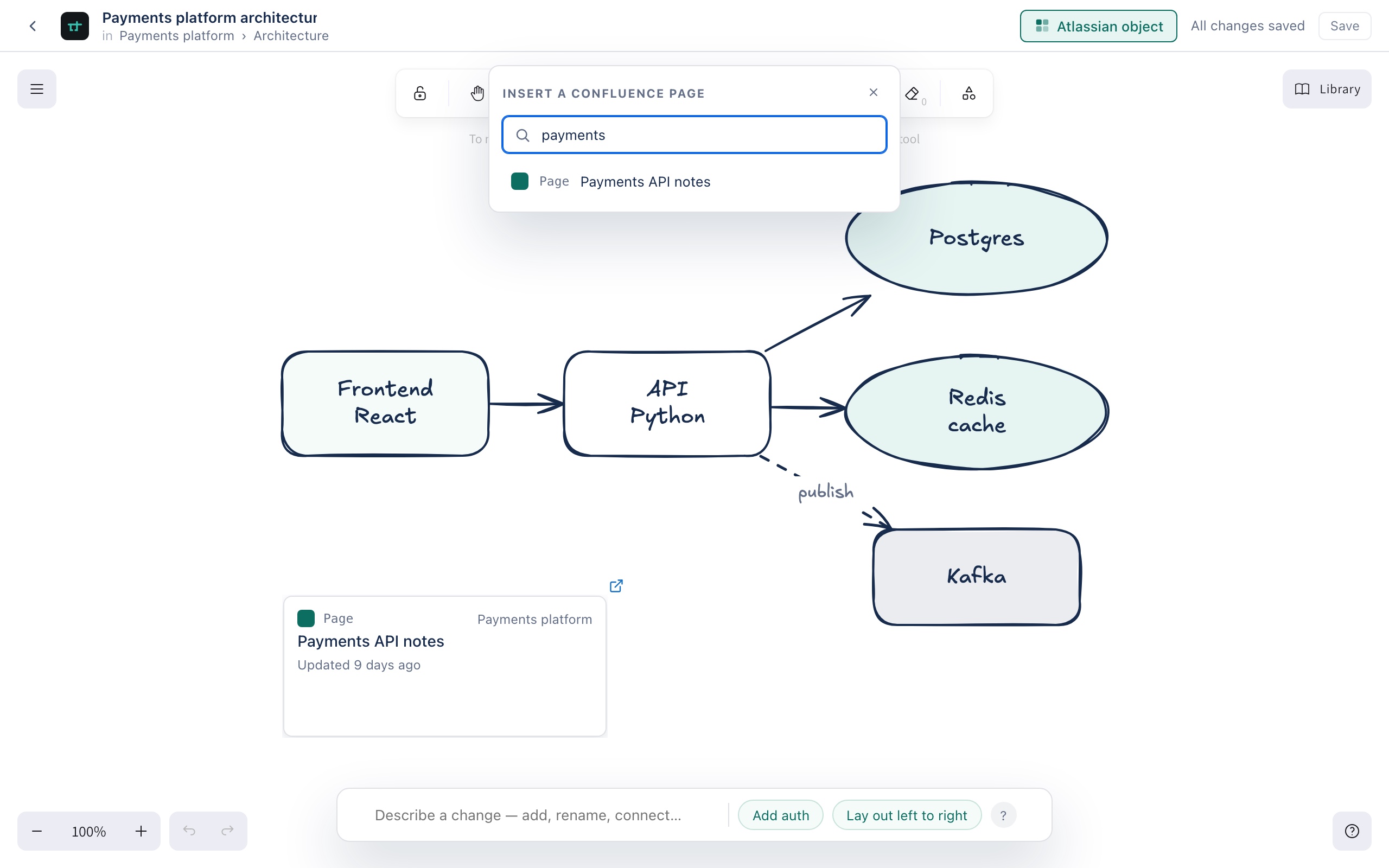Open the Library panel
The width and height of the screenshot is (1389, 868).
(x=1327, y=89)
